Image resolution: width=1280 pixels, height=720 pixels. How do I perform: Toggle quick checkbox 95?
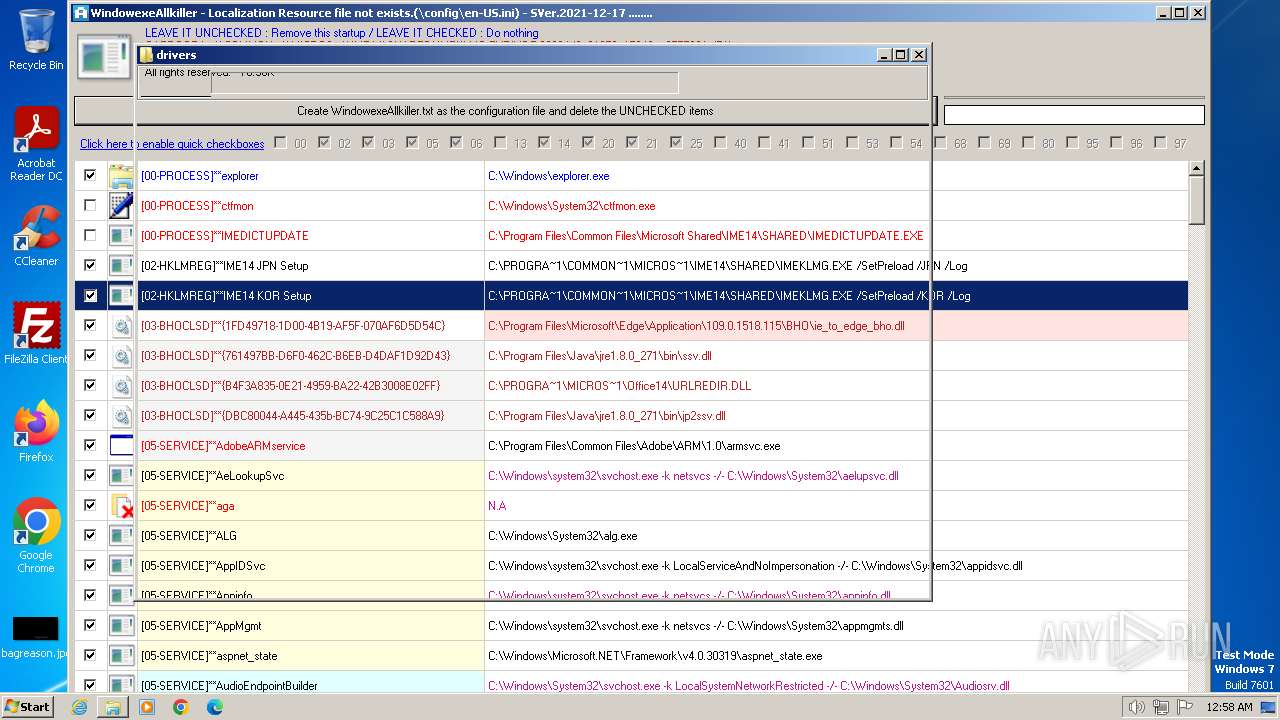pyautogui.click(x=1072, y=143)
